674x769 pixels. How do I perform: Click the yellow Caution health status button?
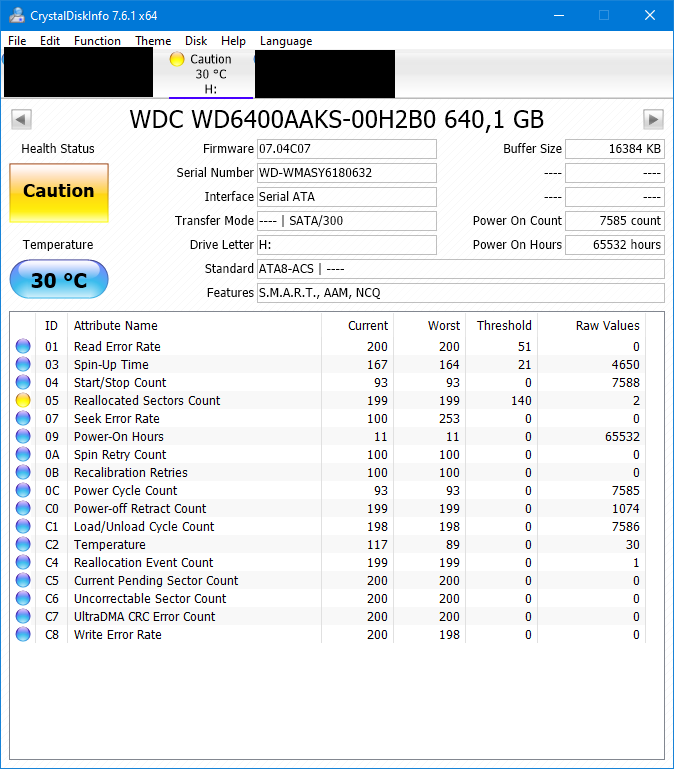[59, 193]
